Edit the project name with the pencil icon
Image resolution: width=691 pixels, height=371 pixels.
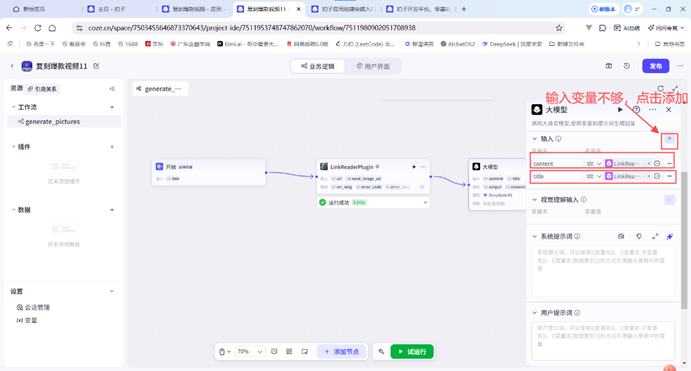96,66
